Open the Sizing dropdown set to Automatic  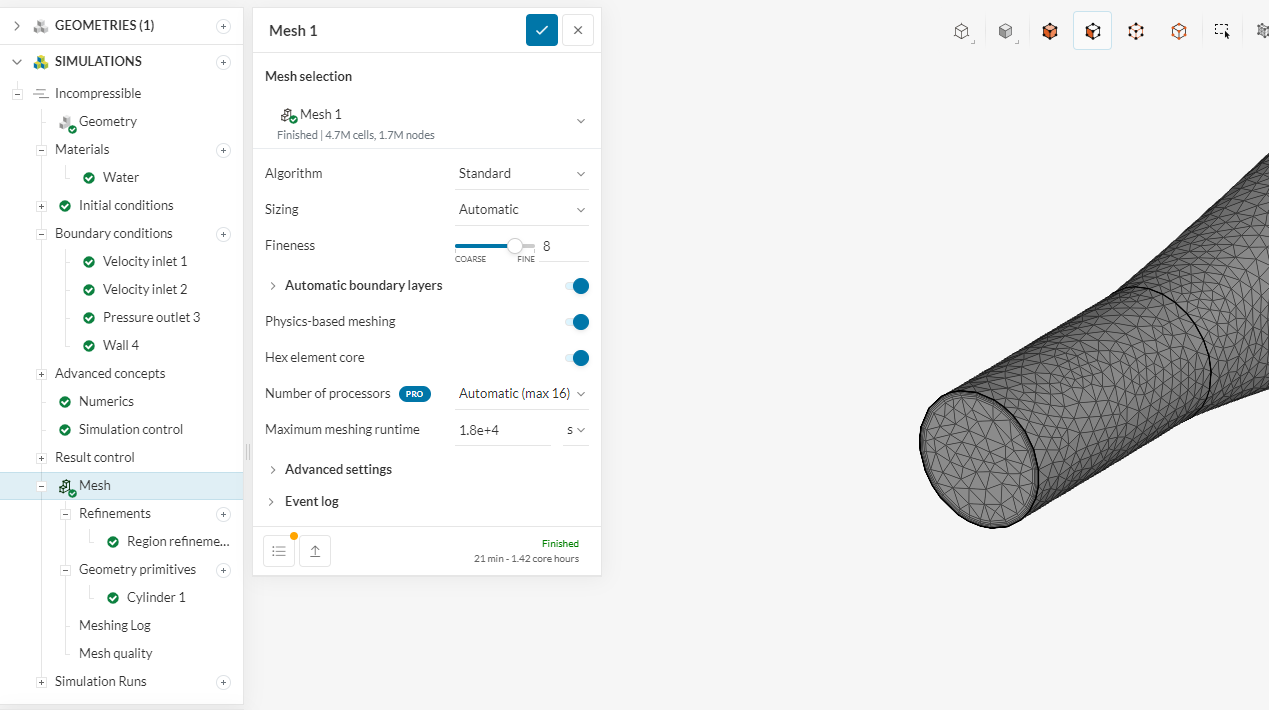tap(520, 209)
